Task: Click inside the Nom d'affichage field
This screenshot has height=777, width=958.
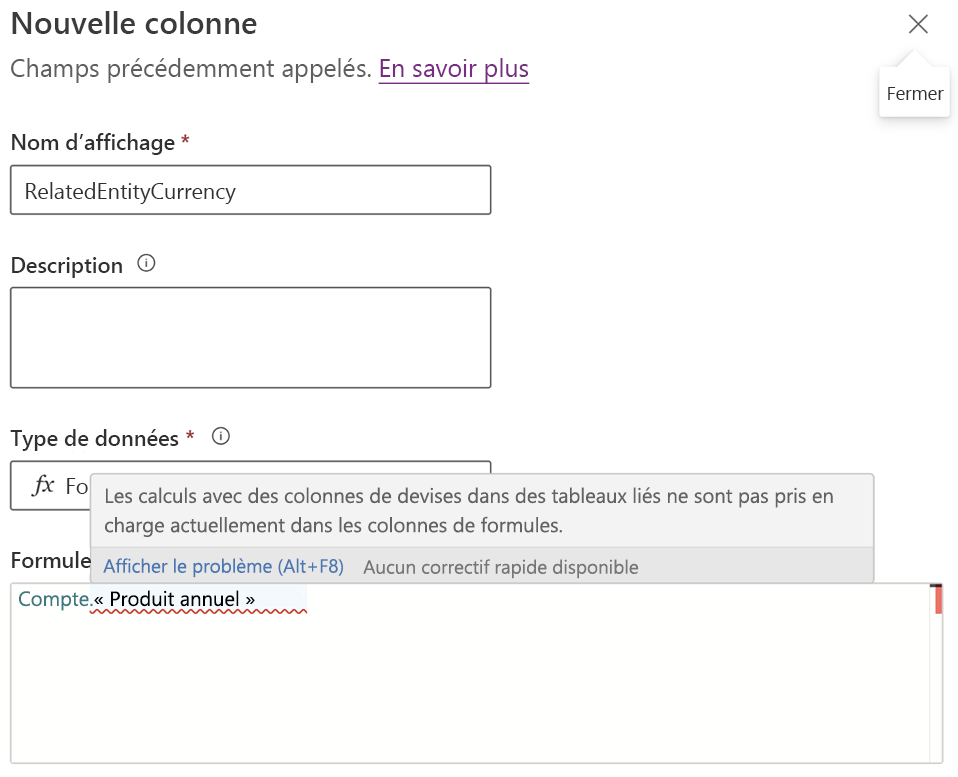Action: pos(250,190)
